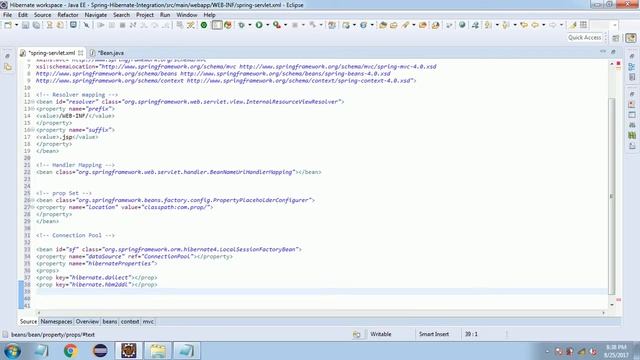Click the Save toolbar icon
The image size is (640, 360).
pyautogui.click(x=25, y=25)
